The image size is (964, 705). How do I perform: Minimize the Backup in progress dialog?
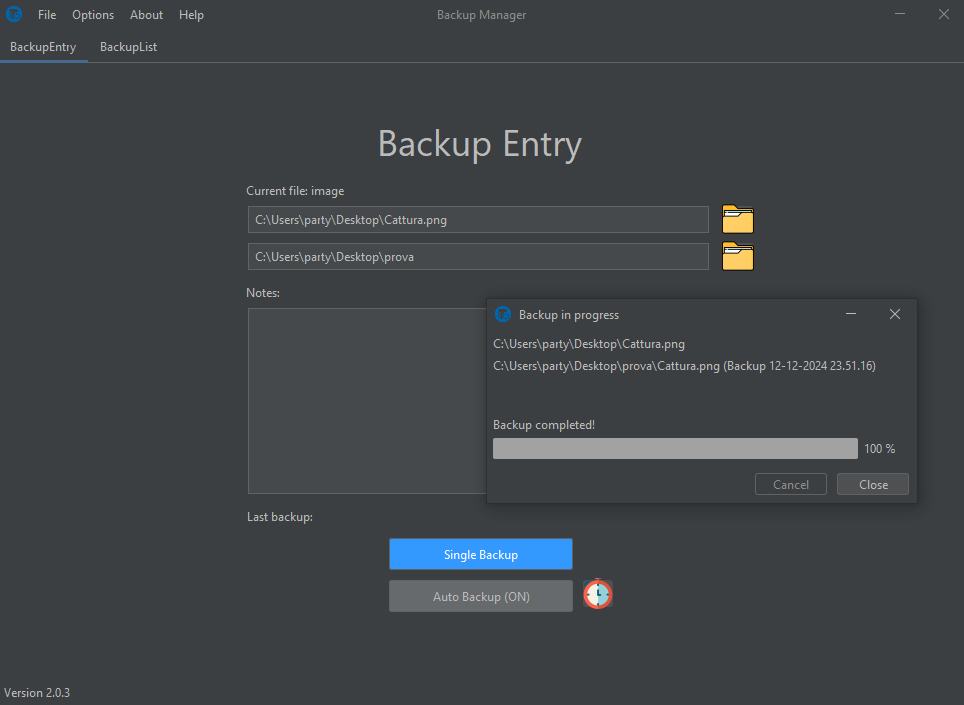pos(851,314)
